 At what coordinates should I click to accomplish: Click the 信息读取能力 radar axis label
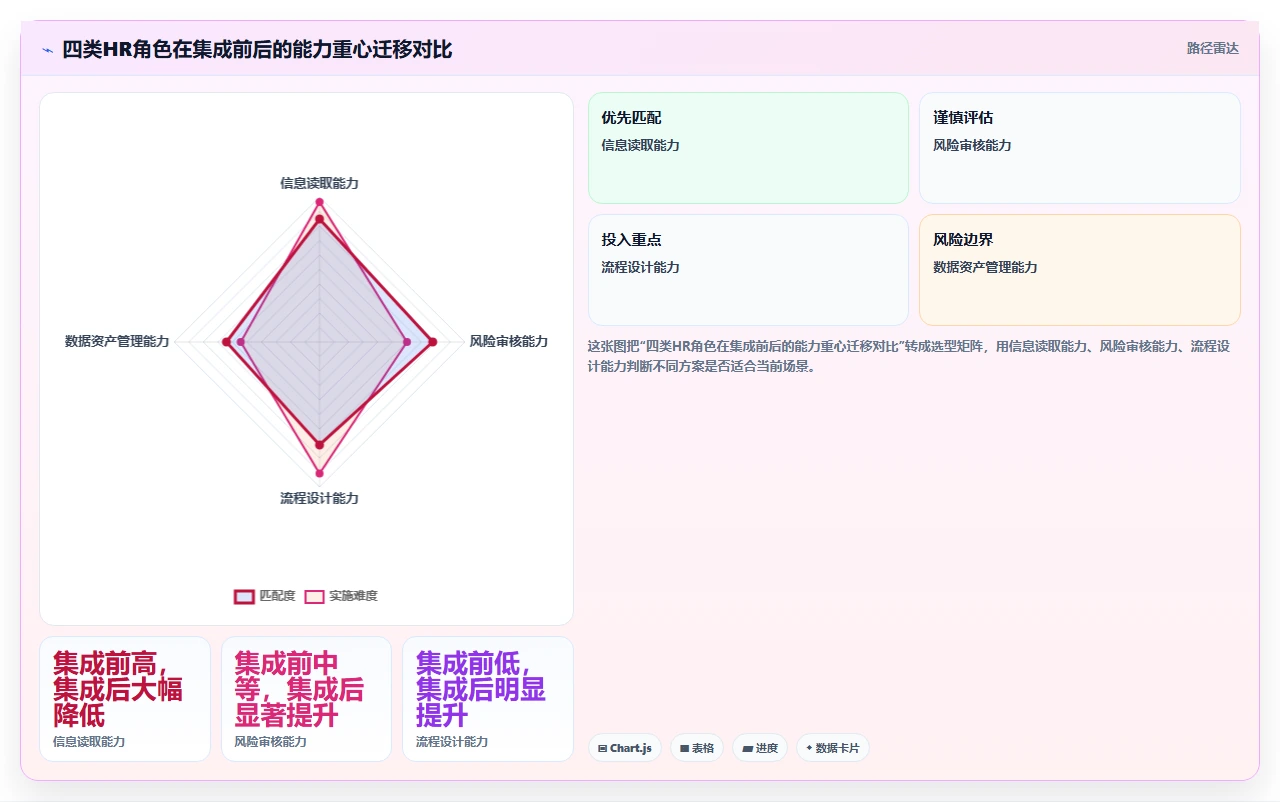coord(319,183)
